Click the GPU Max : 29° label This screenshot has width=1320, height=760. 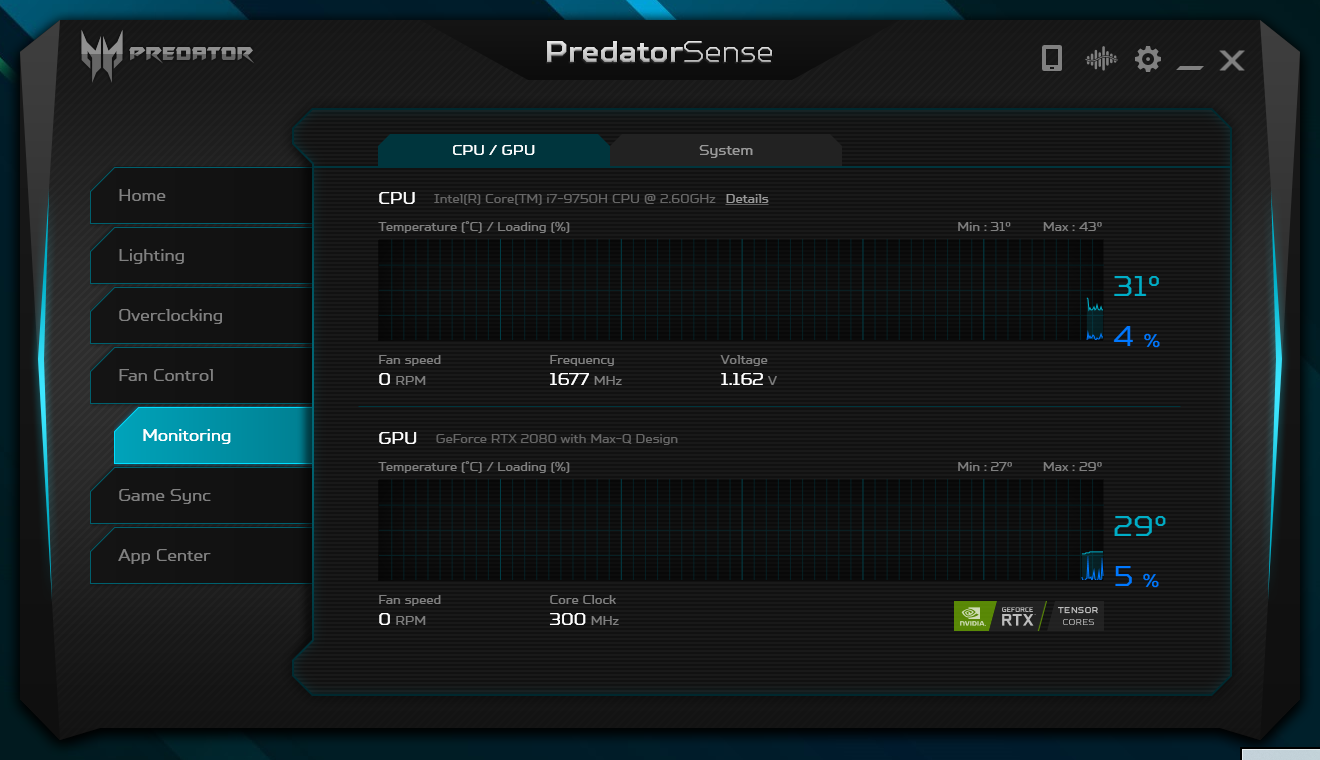[x=1072, y=467]
